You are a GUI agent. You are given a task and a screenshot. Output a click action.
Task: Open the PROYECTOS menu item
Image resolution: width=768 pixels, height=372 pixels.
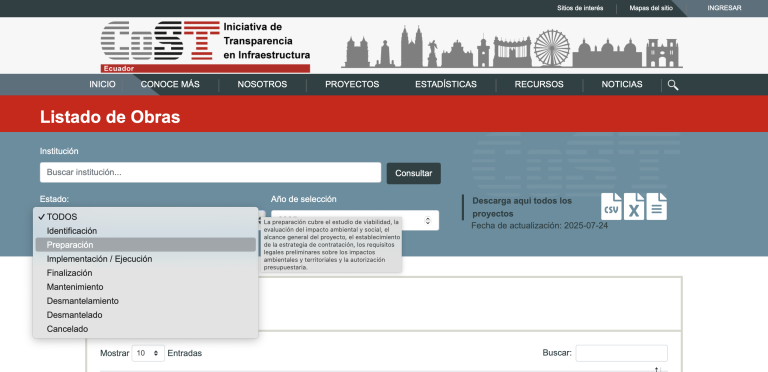(352, 84)
